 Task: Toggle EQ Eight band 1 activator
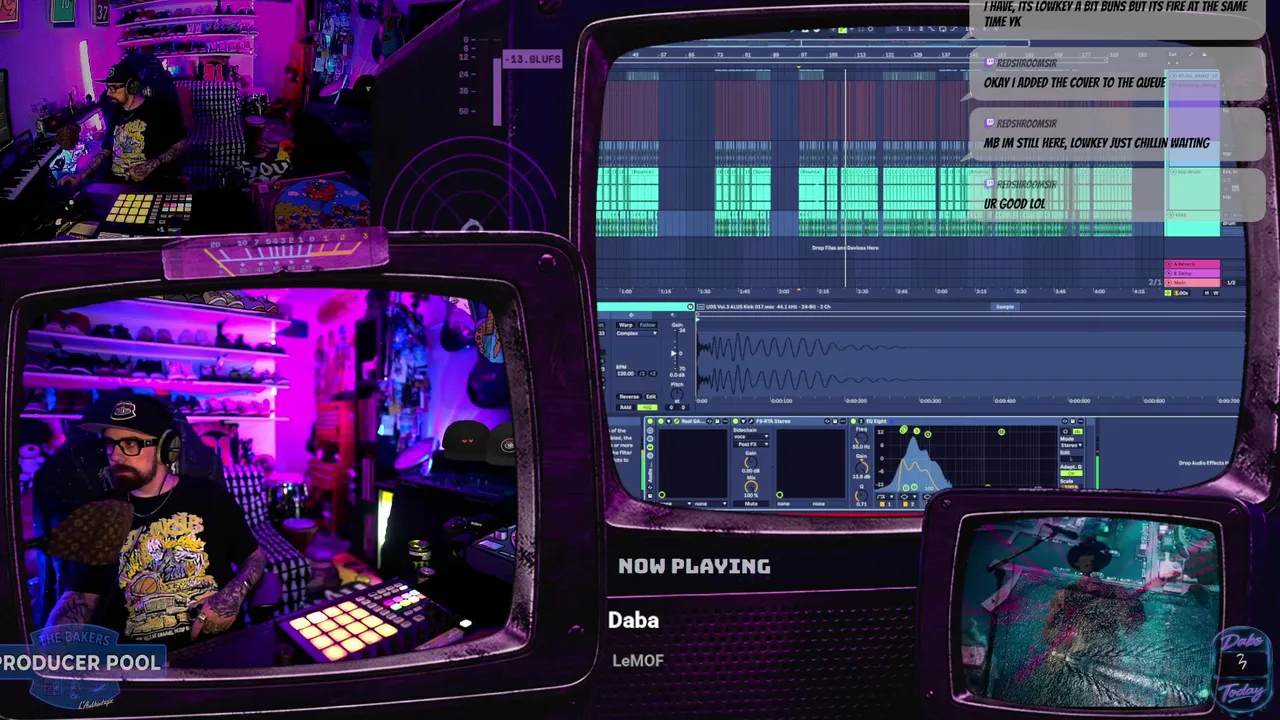(882, 504)
